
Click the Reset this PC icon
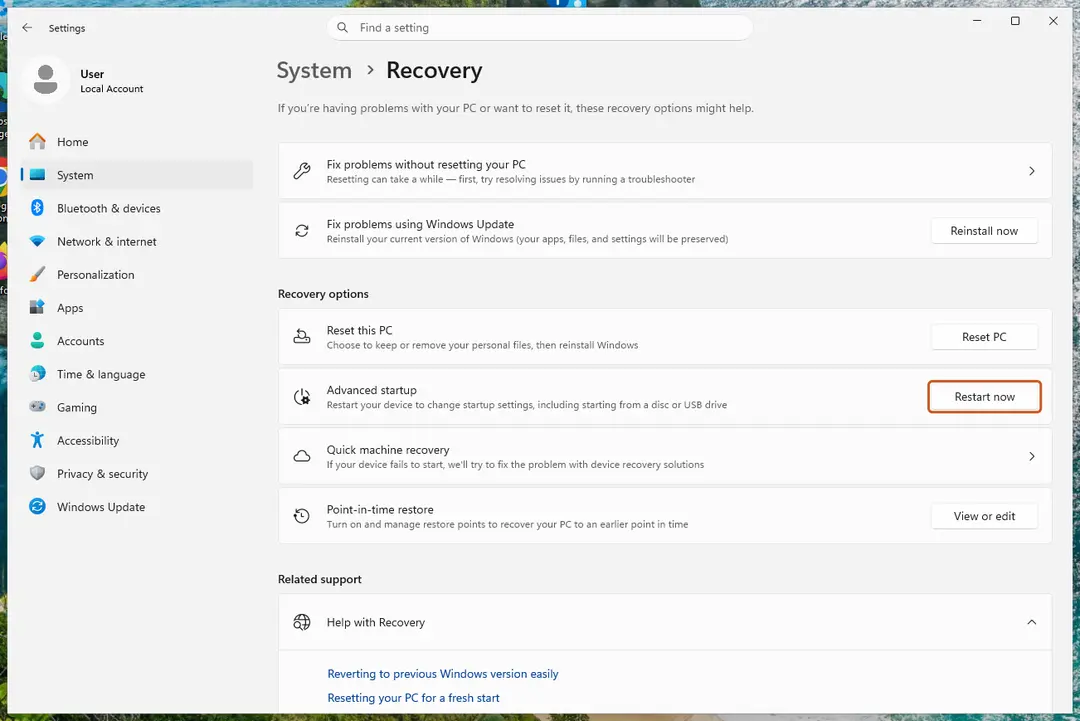tap(302, 337)
